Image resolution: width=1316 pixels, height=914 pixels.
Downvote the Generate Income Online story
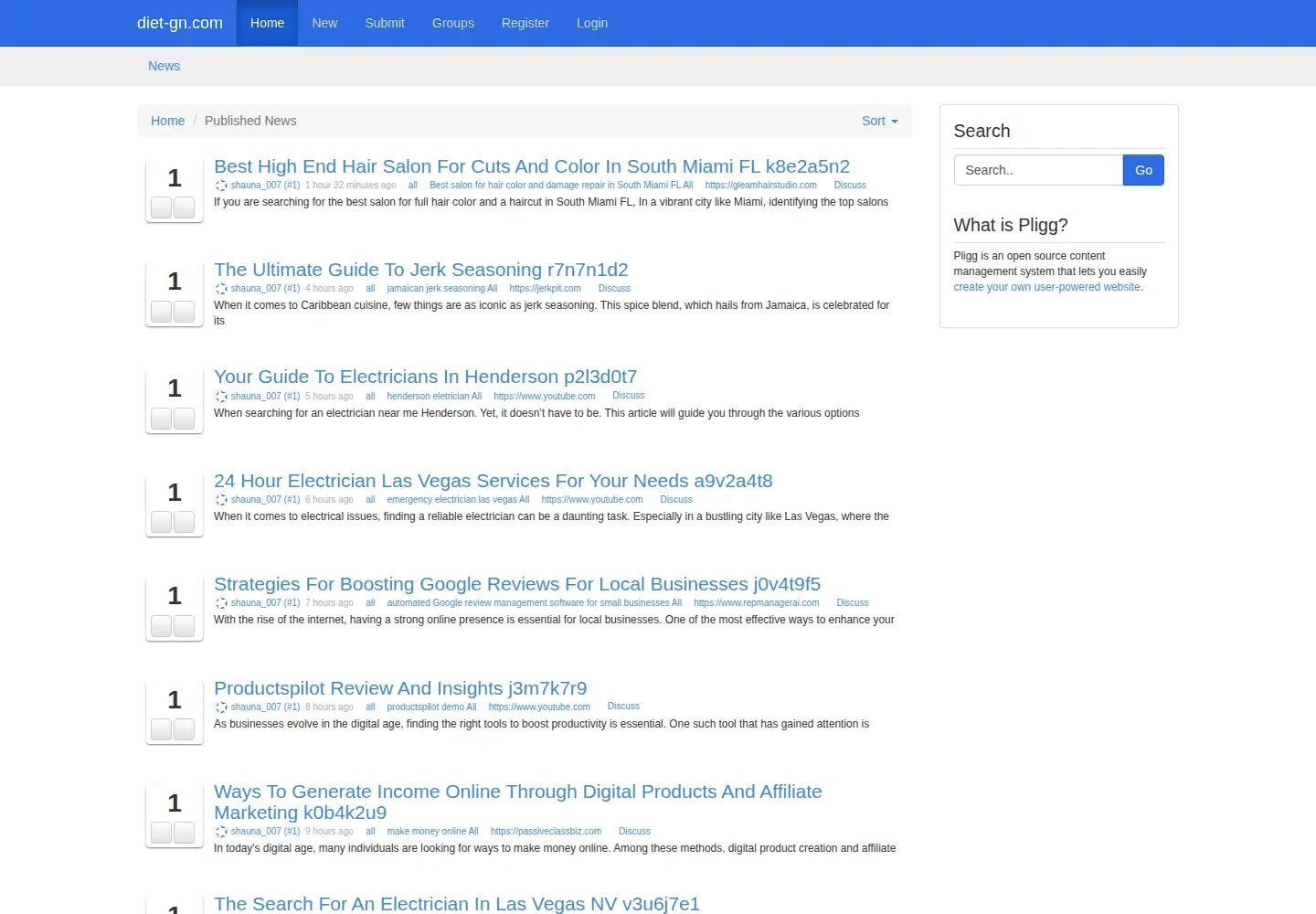pos(184,833)
